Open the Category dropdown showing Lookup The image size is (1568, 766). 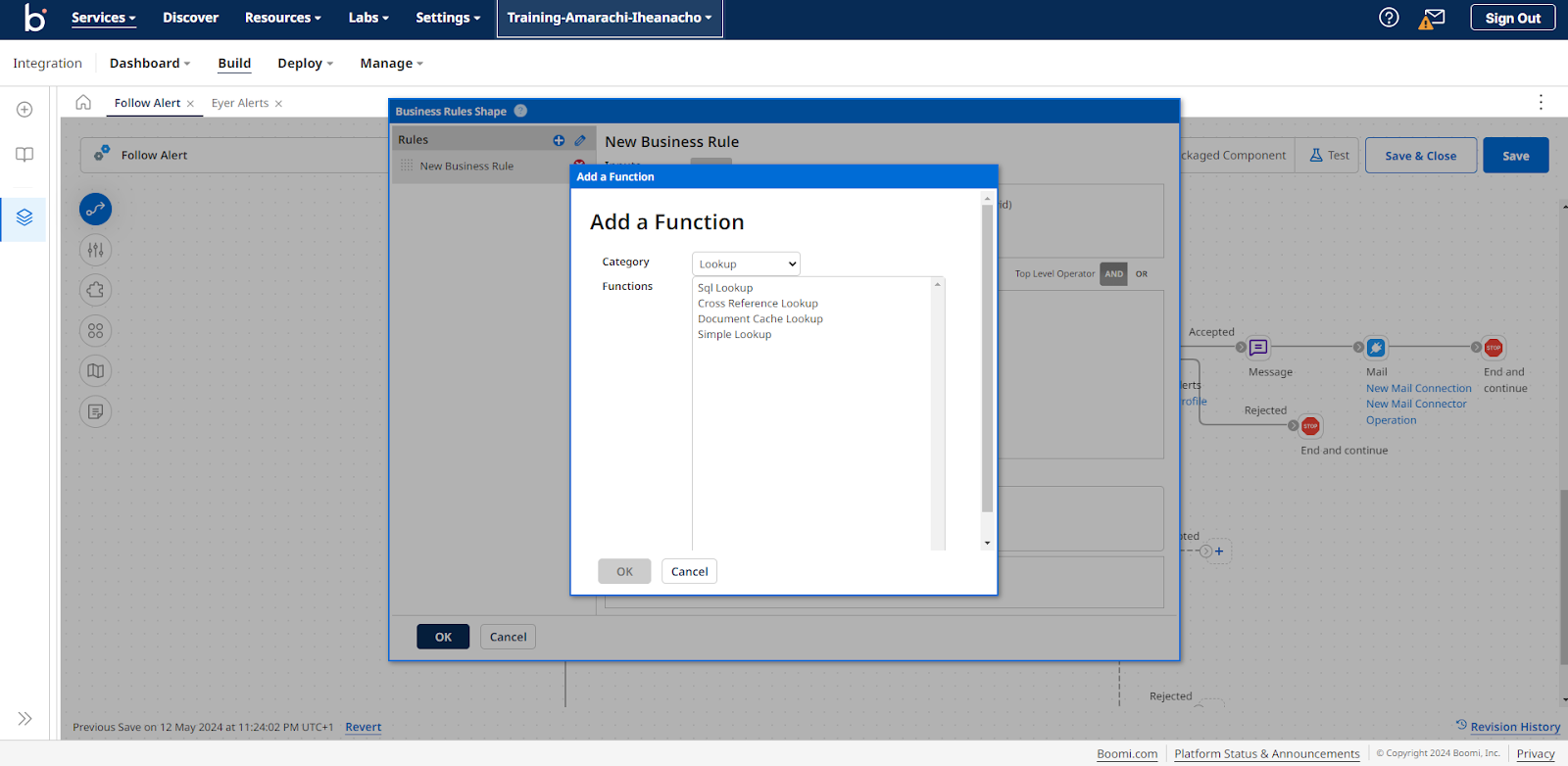tap(746, 263)
